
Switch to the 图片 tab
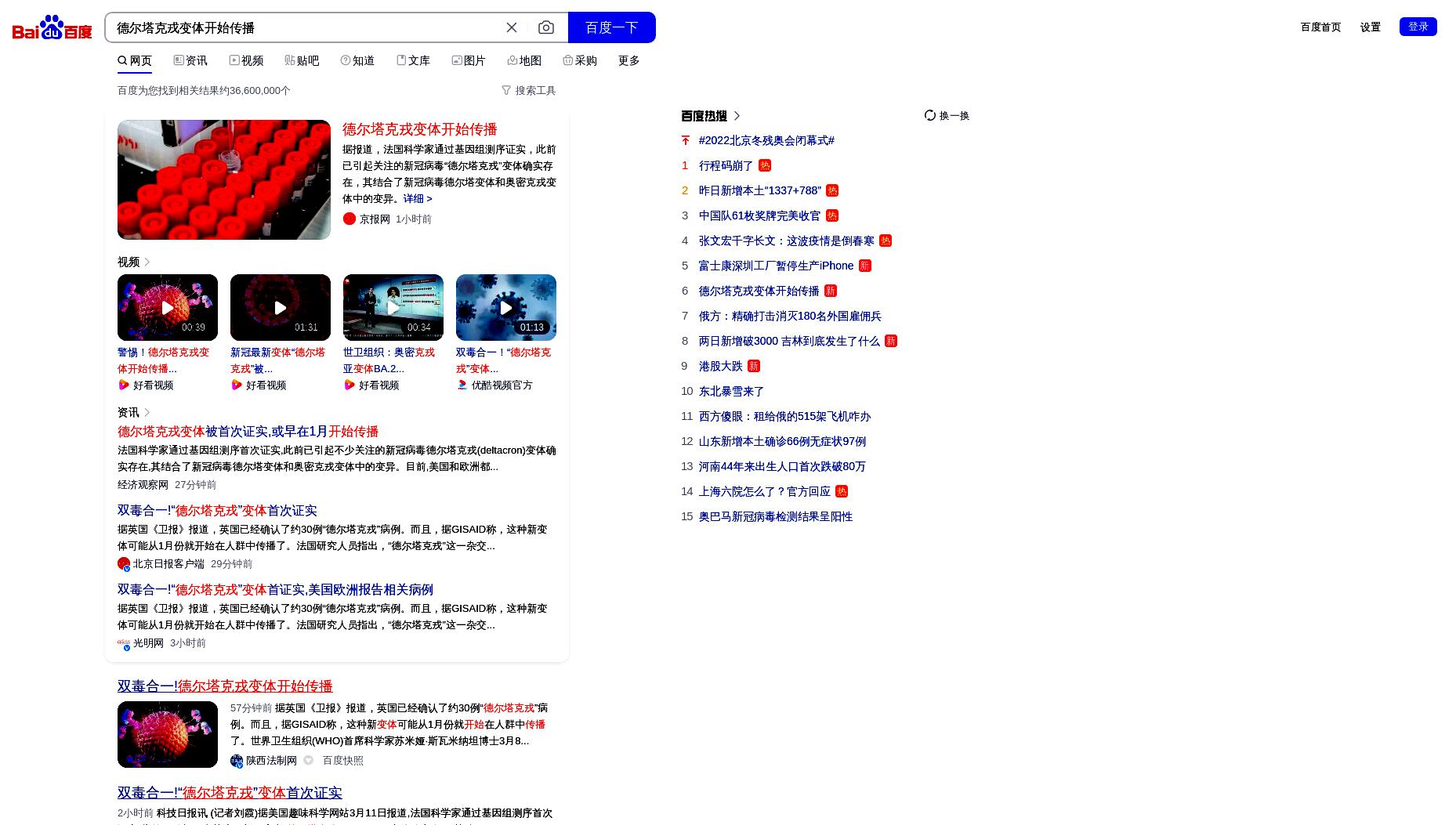(469, 60)
